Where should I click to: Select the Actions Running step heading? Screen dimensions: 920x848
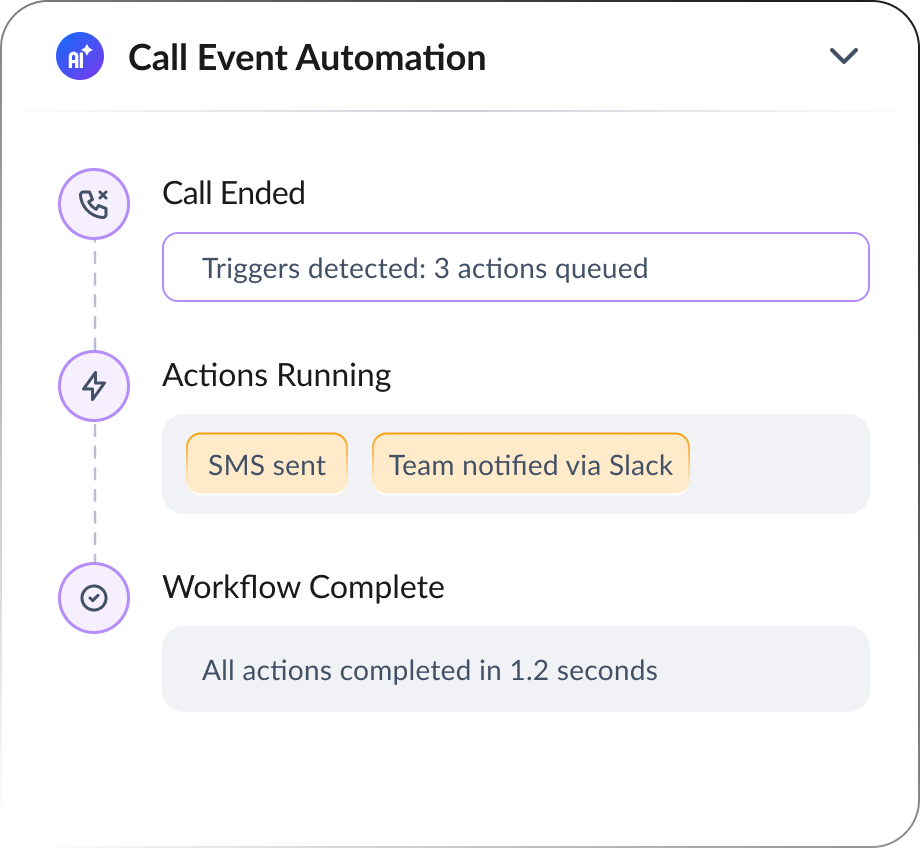point(276,376)
